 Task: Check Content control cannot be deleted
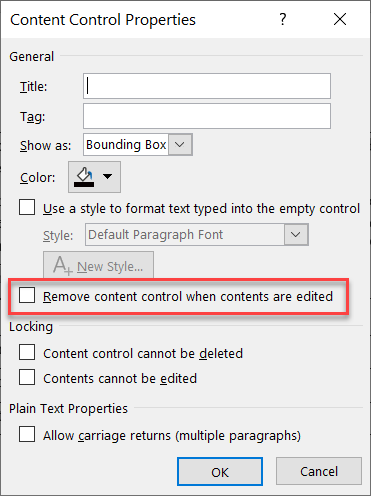(27, 352)
